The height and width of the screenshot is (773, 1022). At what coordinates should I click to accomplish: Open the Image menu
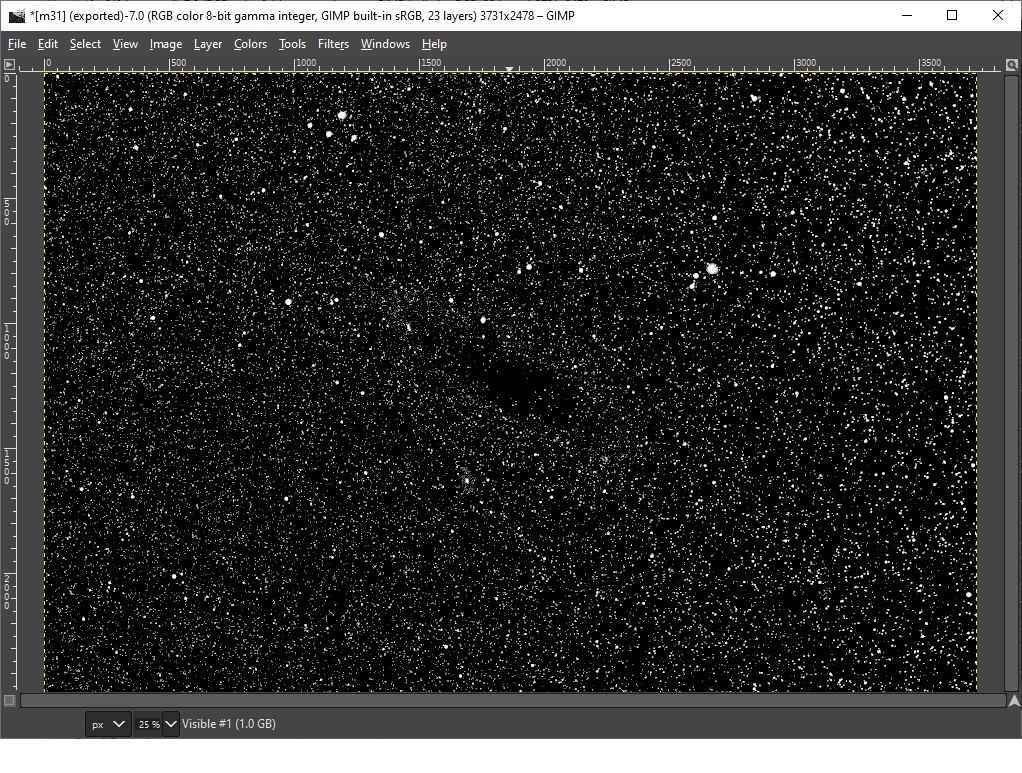click(166, 44)
